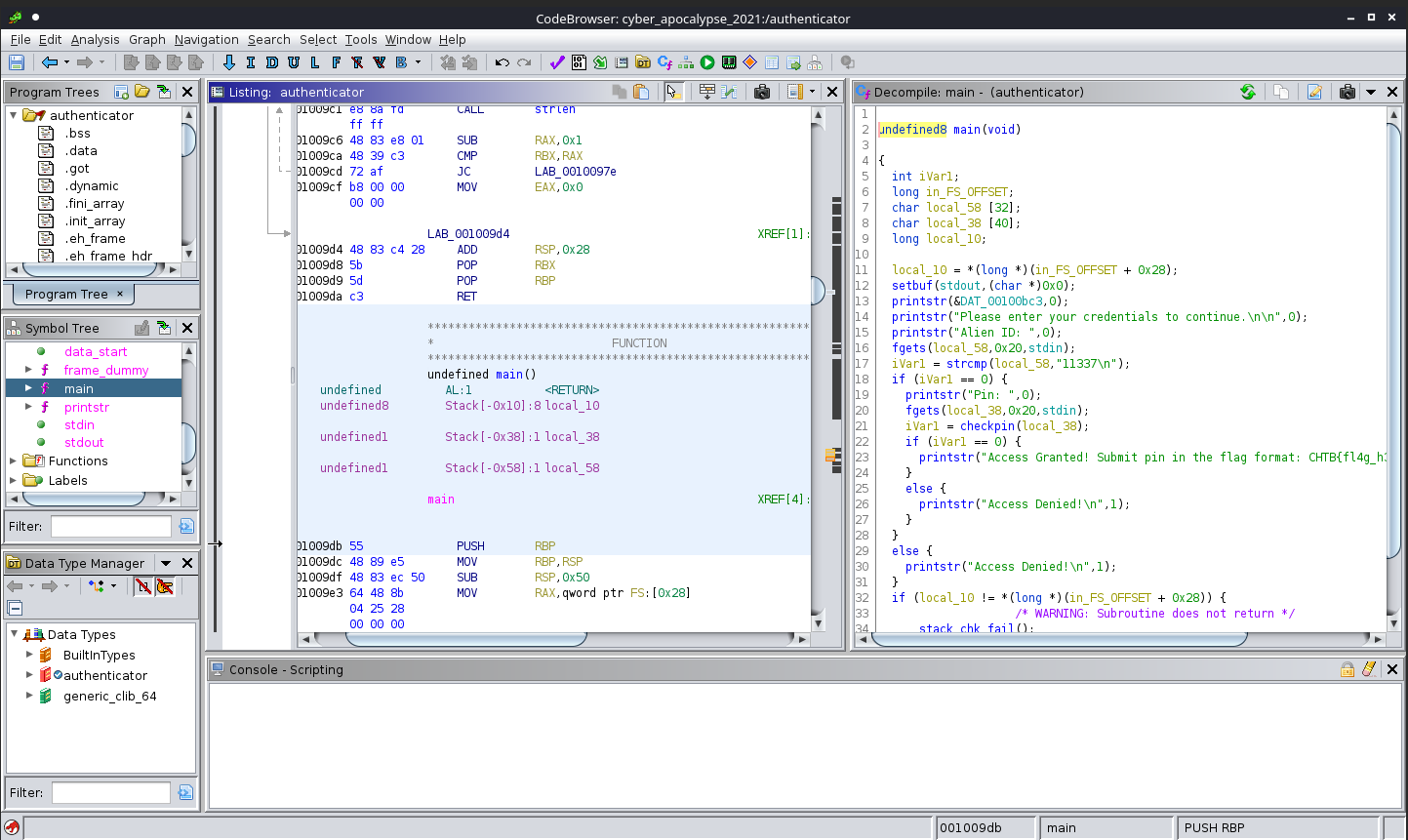The height and width of the screenshot is (840, 1408).
Task: Open the Memory Map chip icon
Action: tap(729, 62)
